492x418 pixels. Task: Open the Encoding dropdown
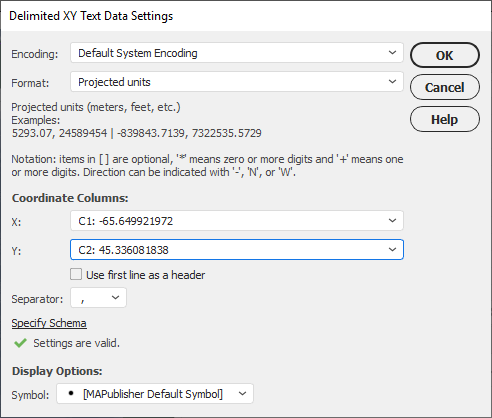pyautogui.click(x=237, y=53)
